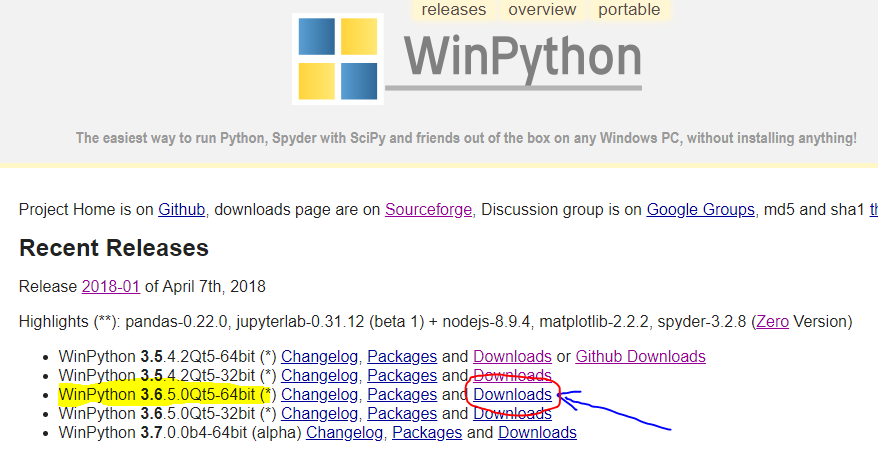Click the 'The easiest way to run Python' tagline
The height and width of the screenshot is (461, 878).
point(466,138)
